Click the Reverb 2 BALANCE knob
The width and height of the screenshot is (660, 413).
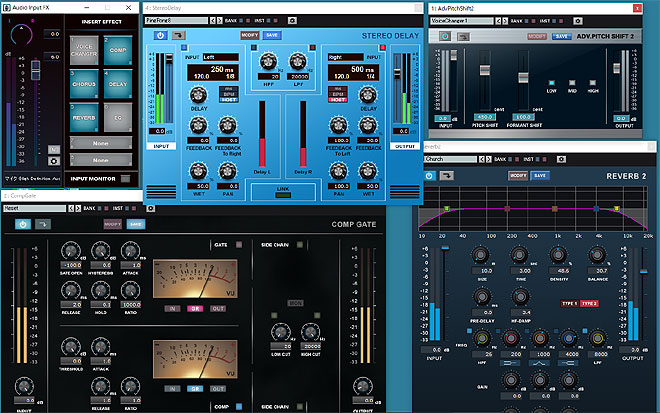(x=597, y=255)
